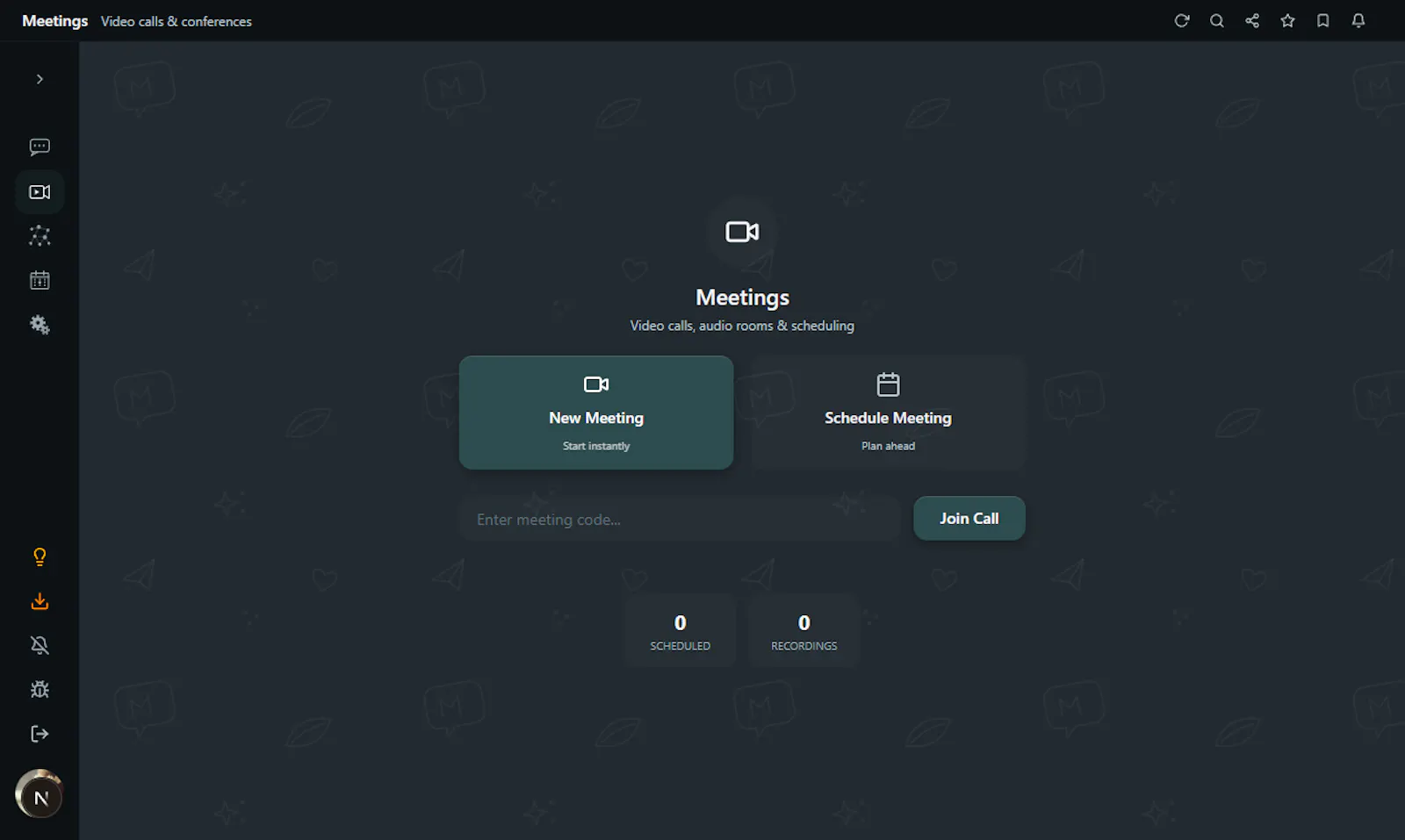Open Schedule Meeting card
The height and width of the screenshot is (840, 1405).
pyautogui.click(x=888, y=413)
